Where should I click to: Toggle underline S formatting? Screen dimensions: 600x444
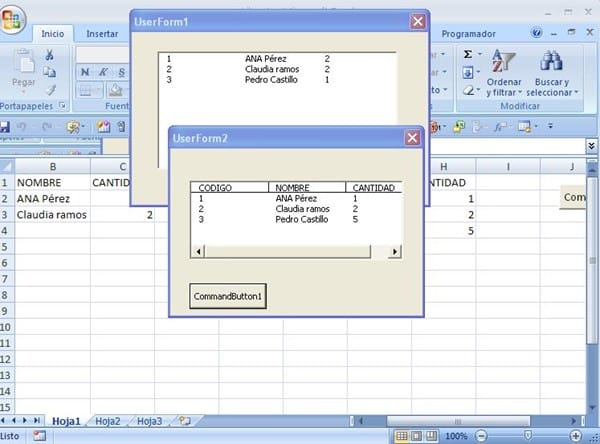click(121, 72)
